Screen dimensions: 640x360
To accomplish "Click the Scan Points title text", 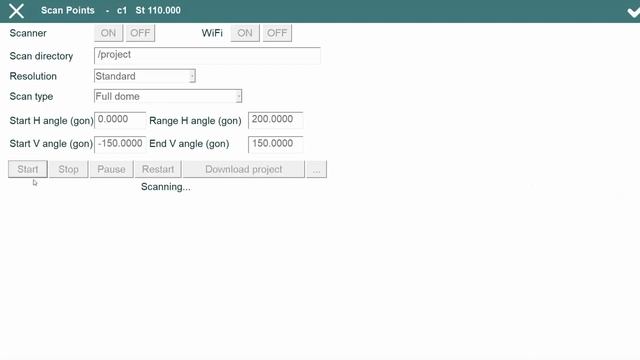I will 68,11.
